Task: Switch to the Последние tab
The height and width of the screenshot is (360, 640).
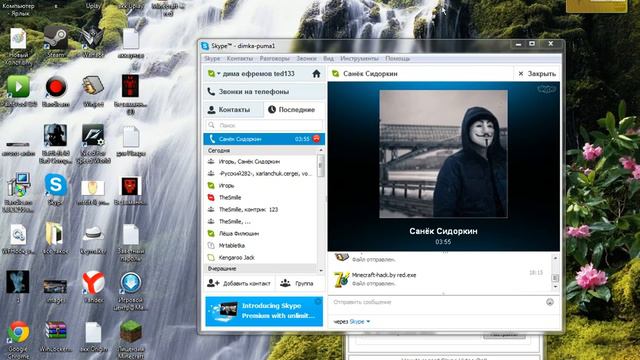Action: pyautogui.click(x=295, y=110)
